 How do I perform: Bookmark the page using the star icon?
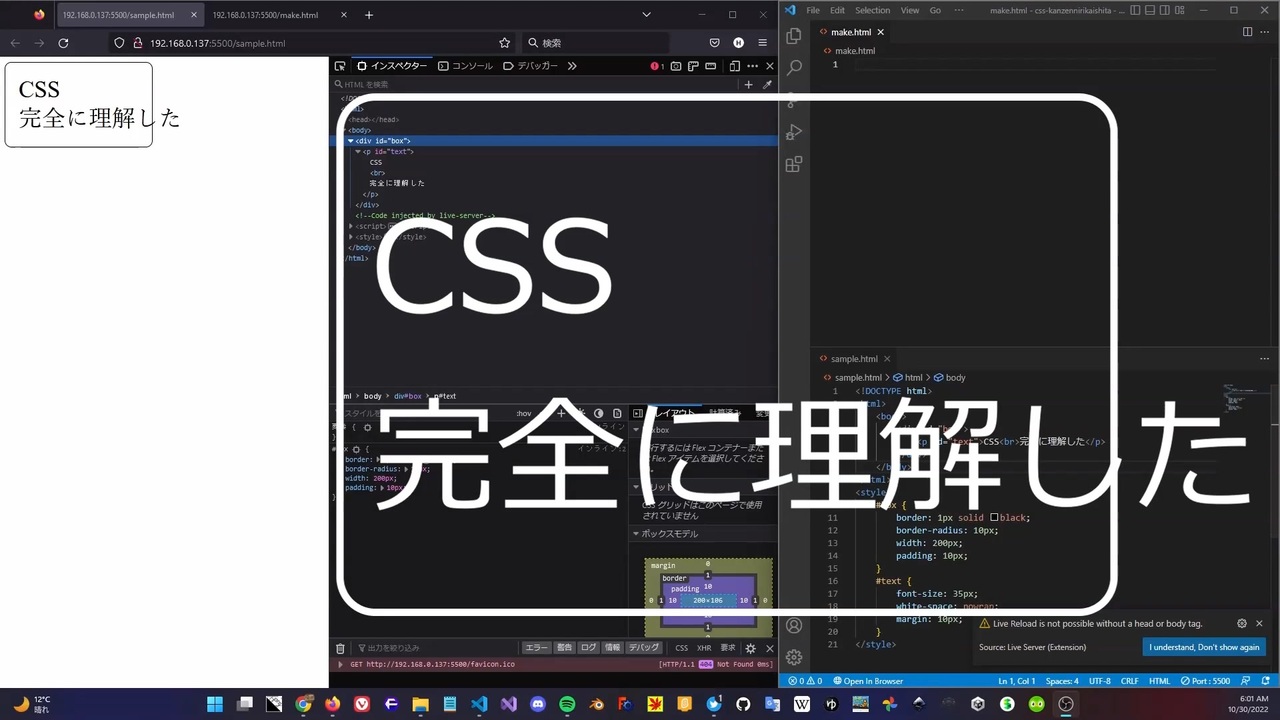click(504, 43)
